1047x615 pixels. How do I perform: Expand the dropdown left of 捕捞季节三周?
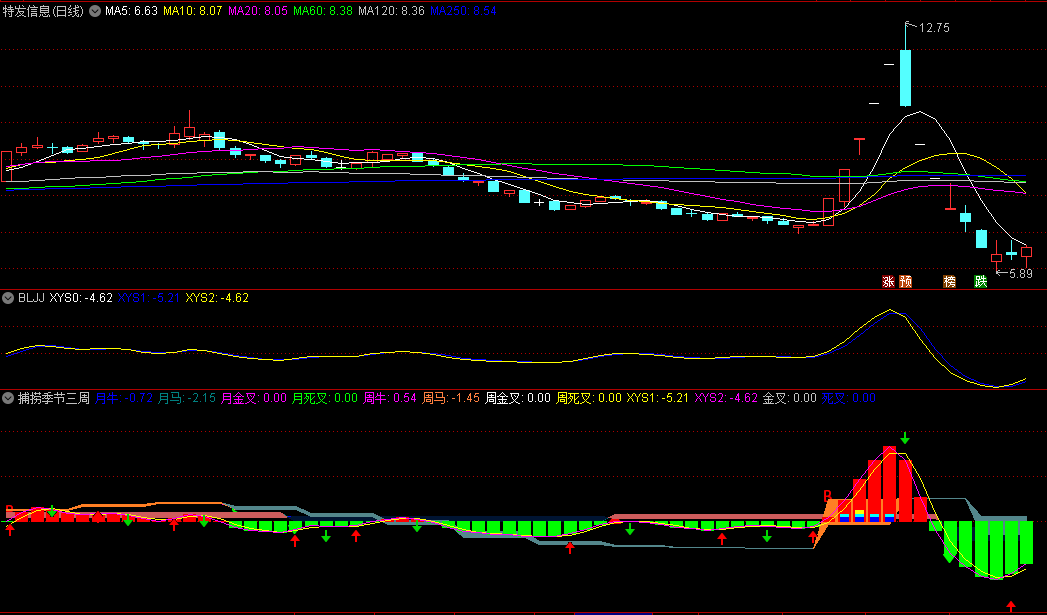click(x=9, y=398)
